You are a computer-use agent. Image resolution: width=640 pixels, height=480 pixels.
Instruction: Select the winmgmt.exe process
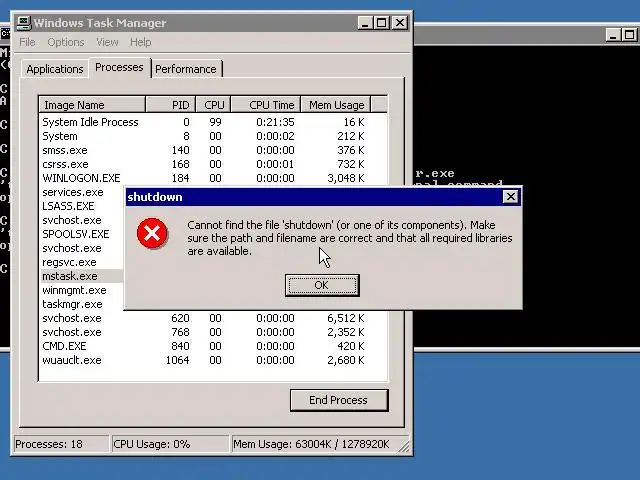74,290
